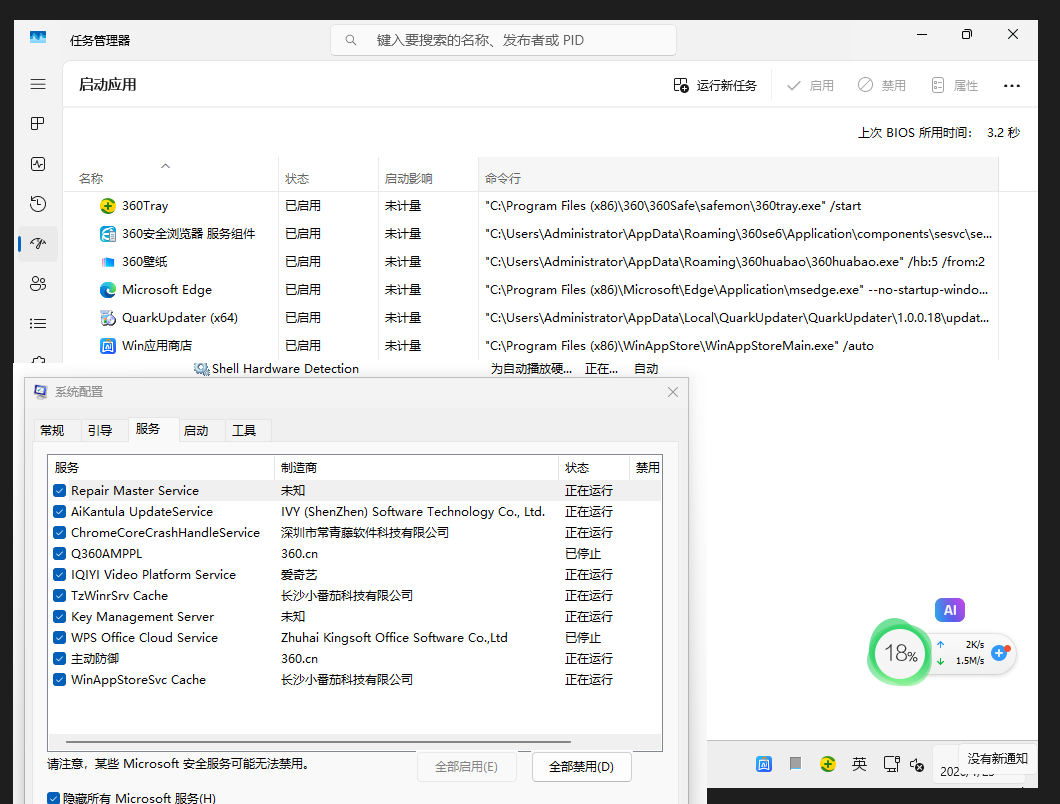Screen dimensions: 1060x804
Task: Sort the list by 启动影响 column header
Action: (x=408, y=179)
